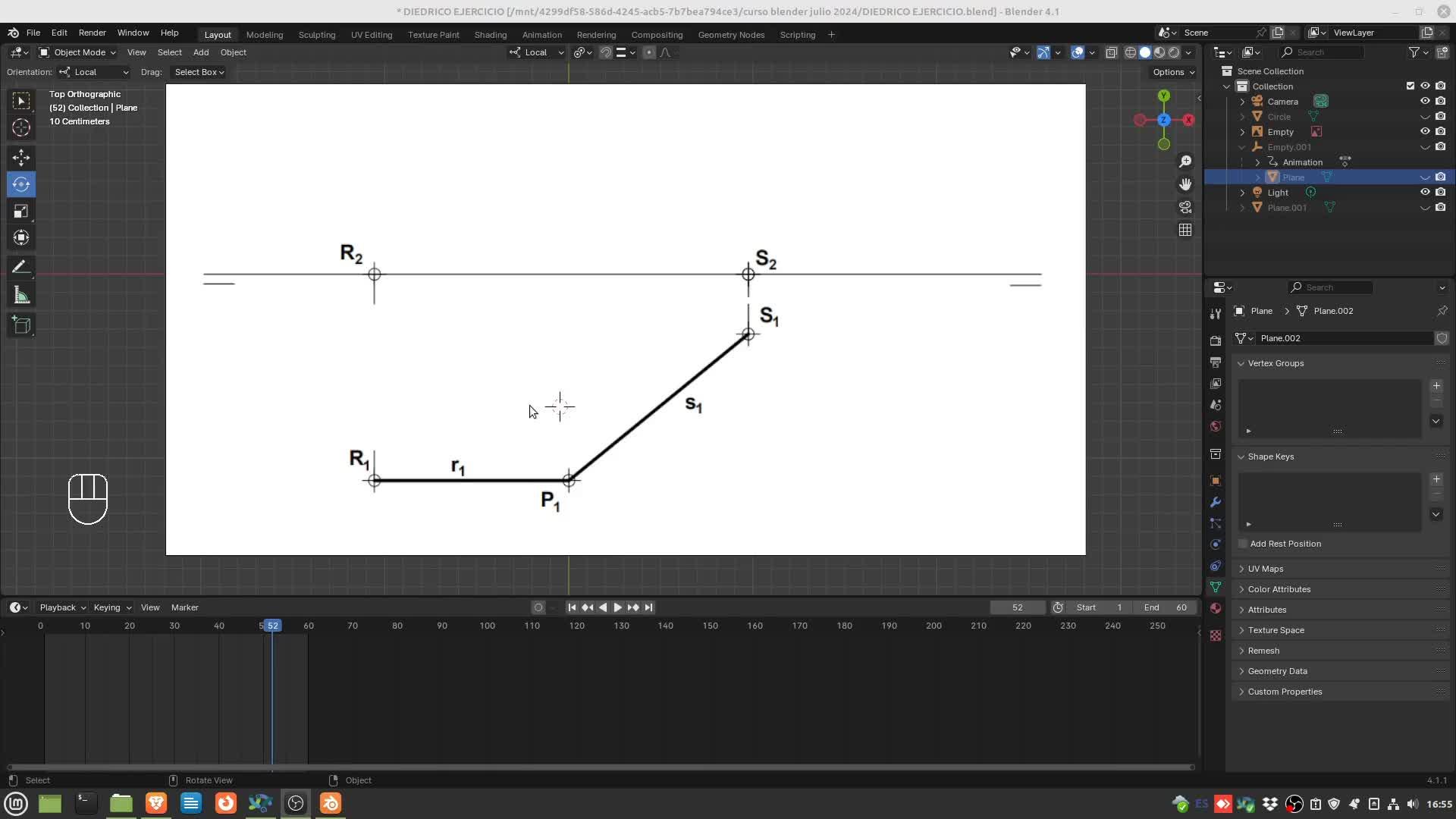Expand the UV Maps panel
Viewport: 1456px width, 819px height.
1266,569
